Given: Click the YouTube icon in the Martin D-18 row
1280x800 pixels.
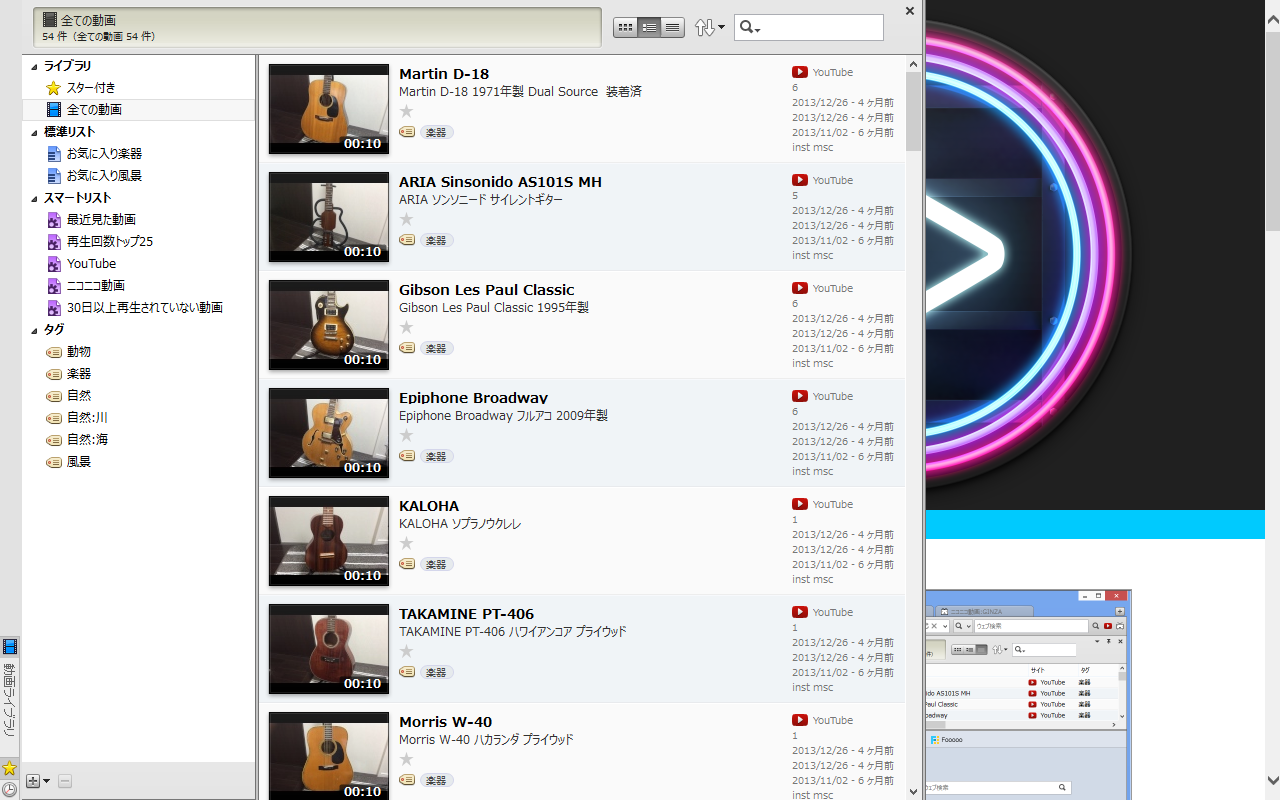Looking at the screenshot, I should pos(800,72).
